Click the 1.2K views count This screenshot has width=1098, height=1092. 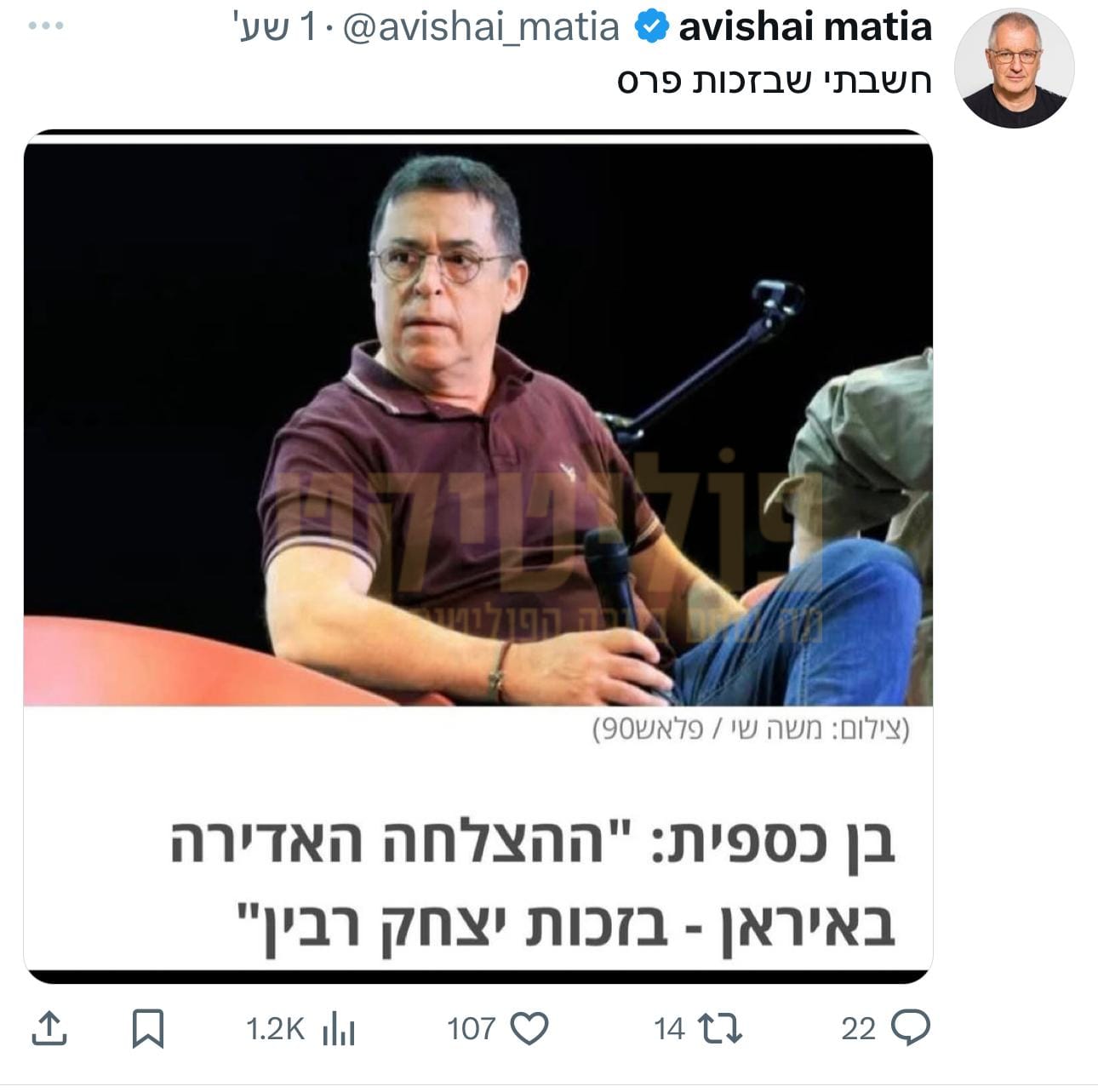[x=275, y=1029]
